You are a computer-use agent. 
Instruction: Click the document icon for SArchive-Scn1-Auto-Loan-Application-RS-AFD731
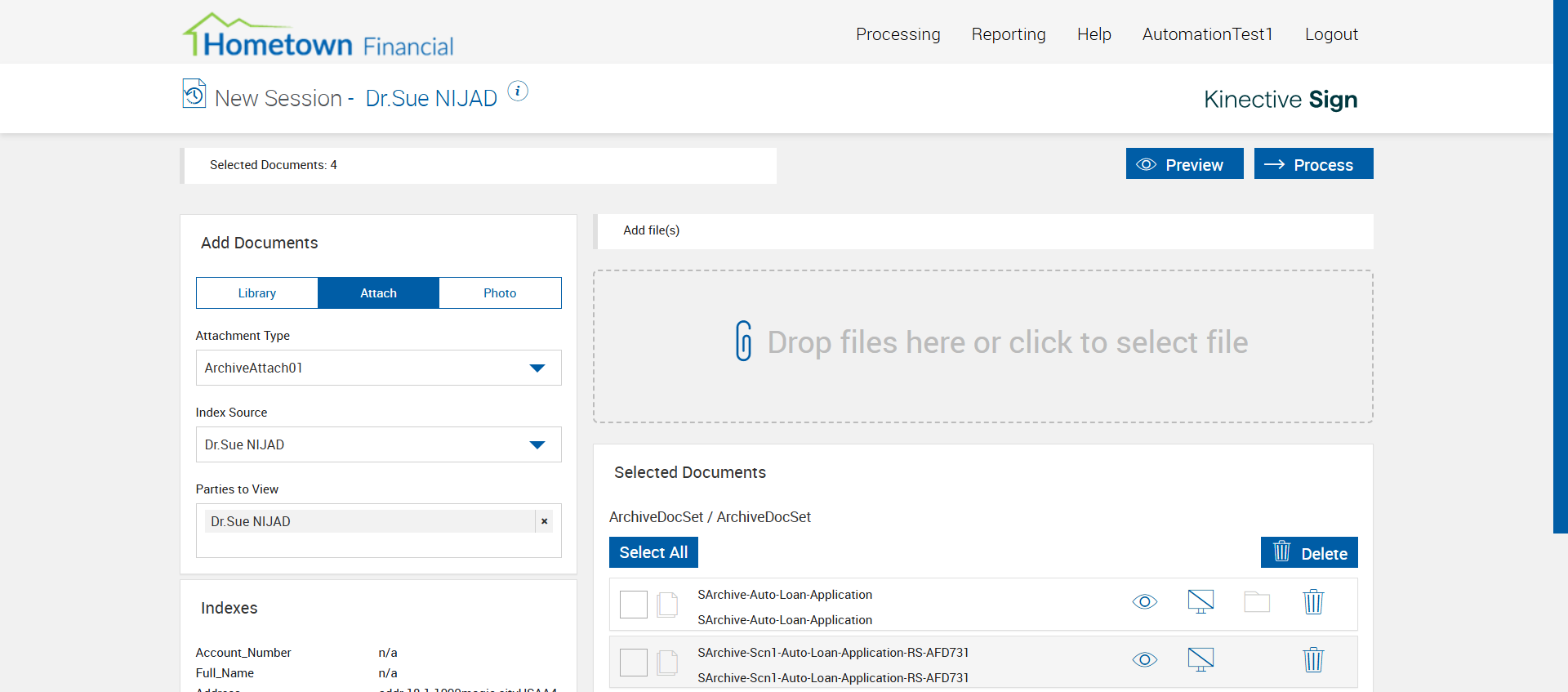[x=667, y=663]
